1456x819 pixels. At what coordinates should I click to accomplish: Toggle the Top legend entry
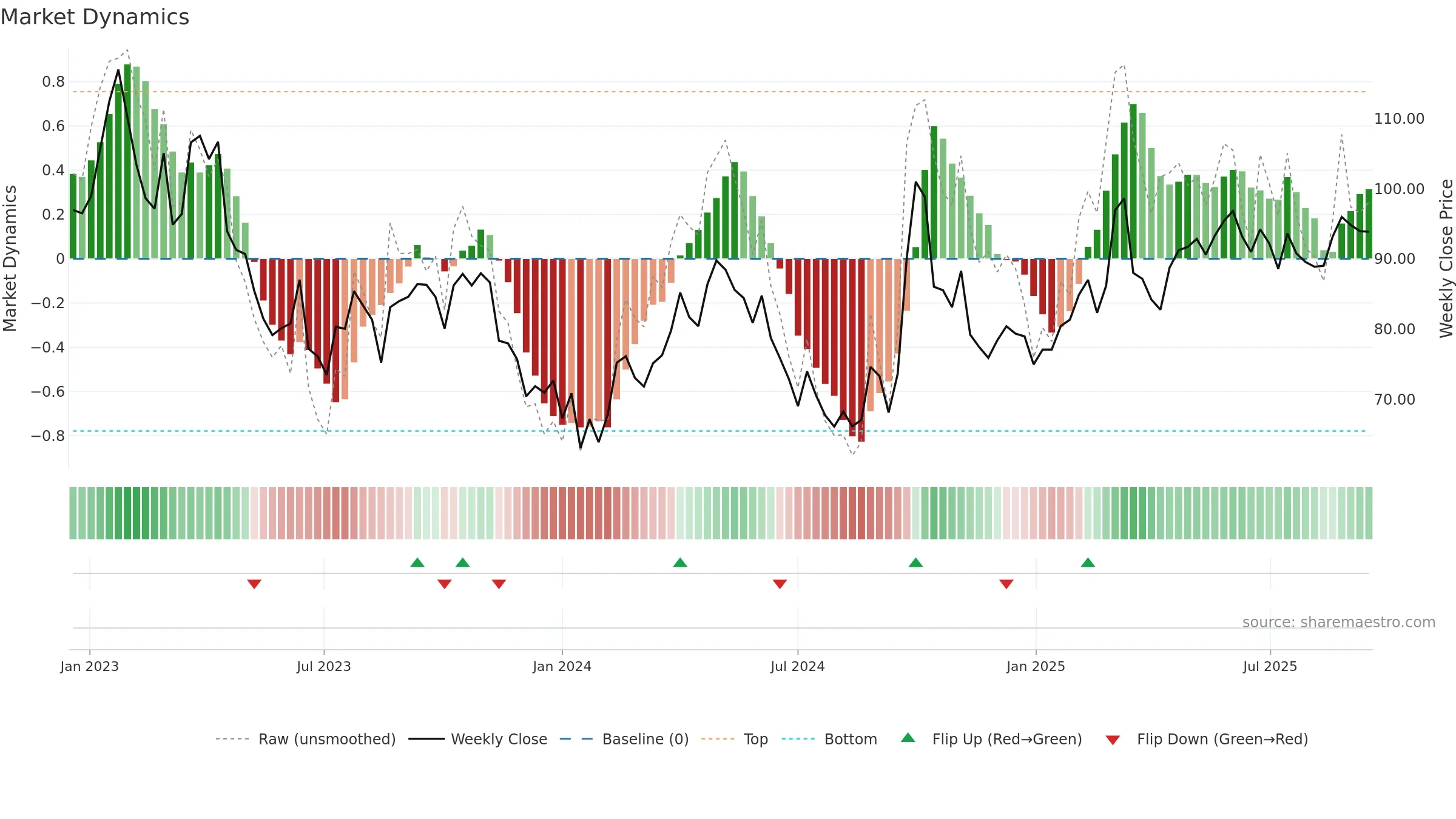point(735,740)
